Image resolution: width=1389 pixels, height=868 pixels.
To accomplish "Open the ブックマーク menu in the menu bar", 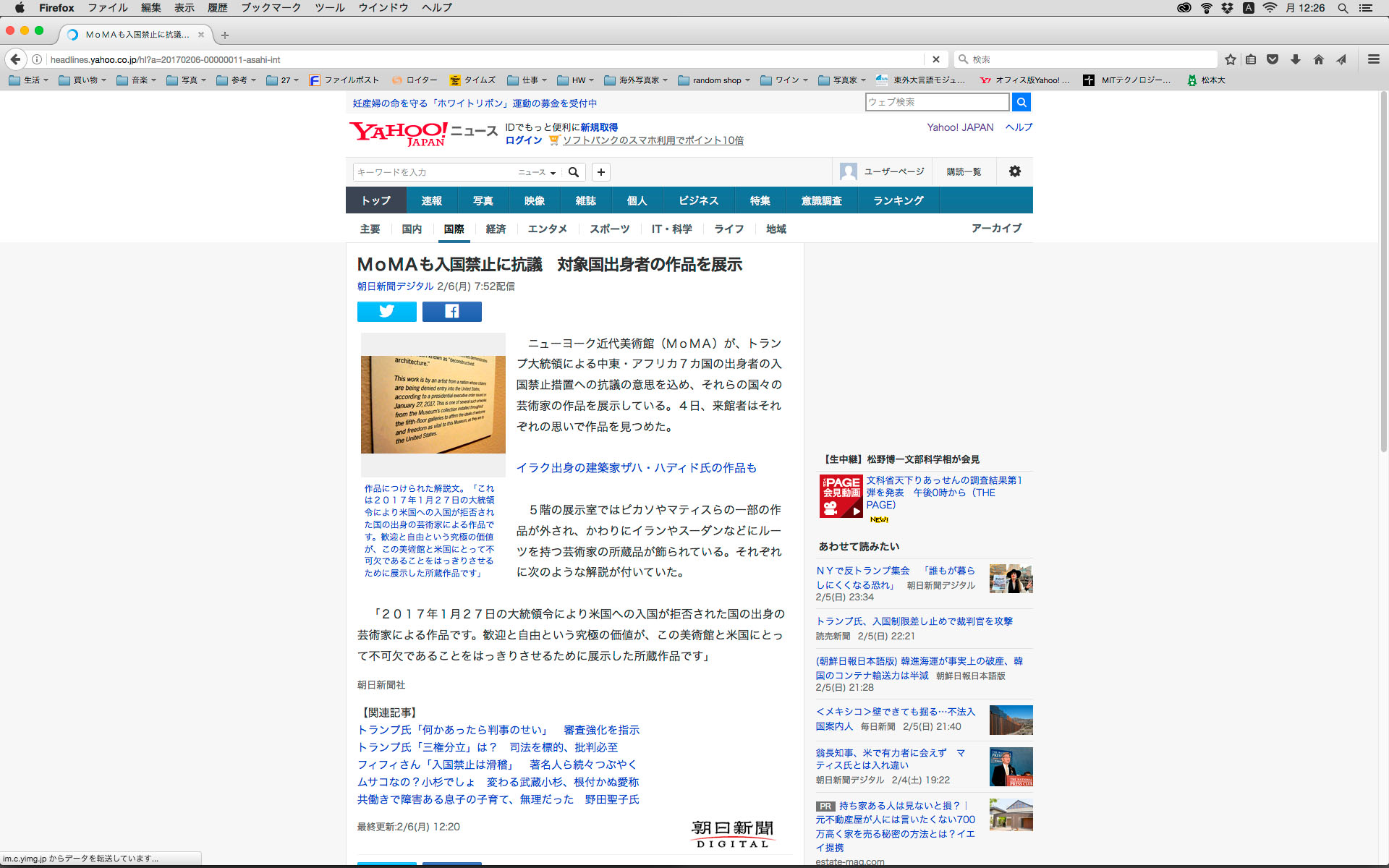I will 271,8.
